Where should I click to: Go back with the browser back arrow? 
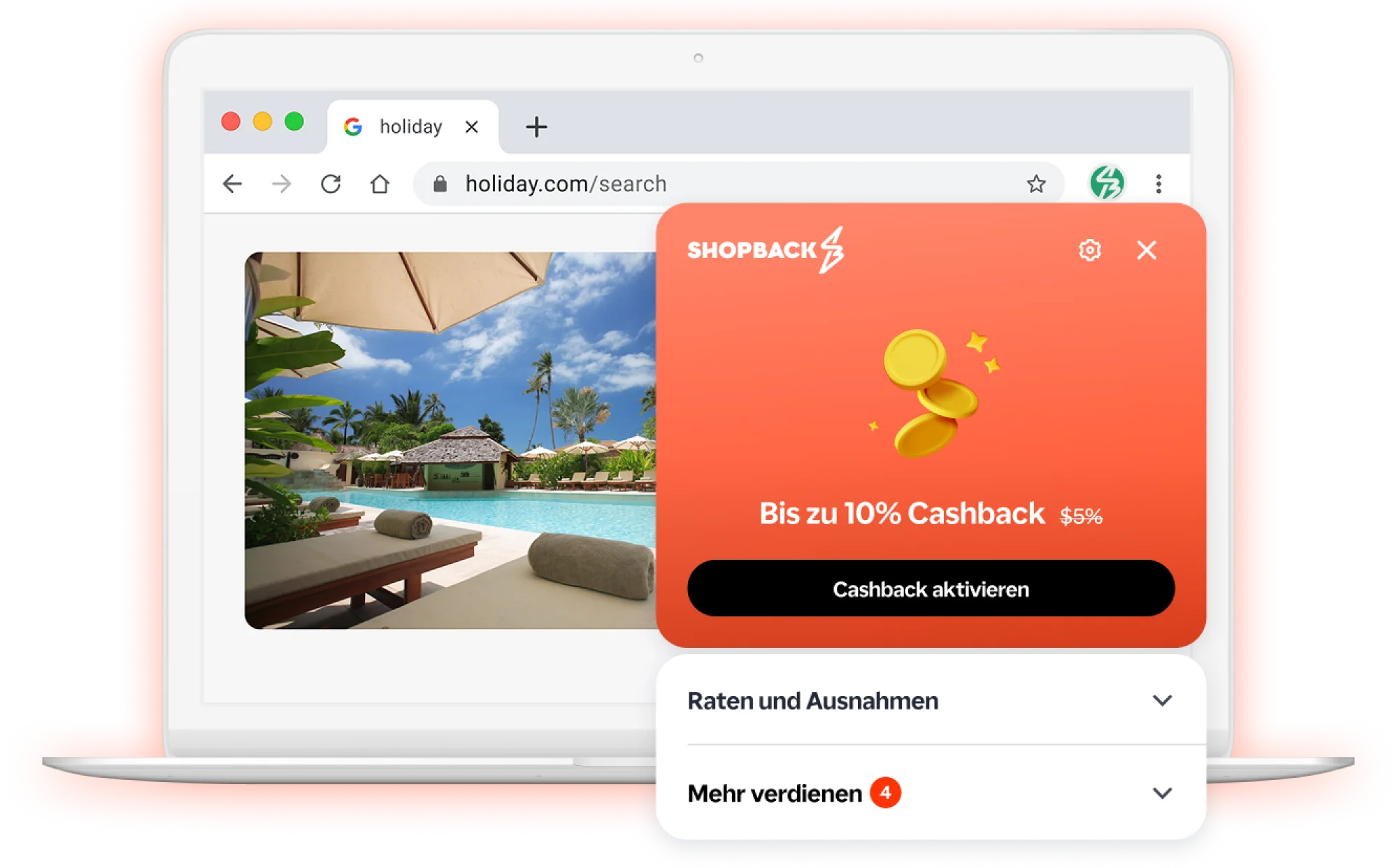click(232, 184)
